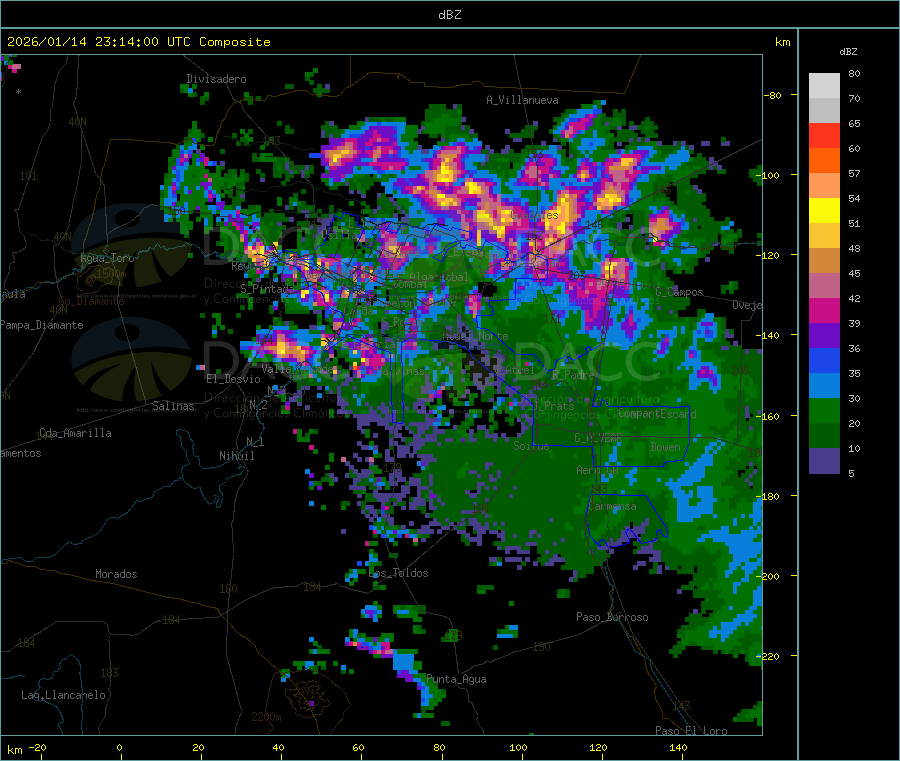Click the legend value "42"
The image size is (900, 761).
click(x=854, y=298)
